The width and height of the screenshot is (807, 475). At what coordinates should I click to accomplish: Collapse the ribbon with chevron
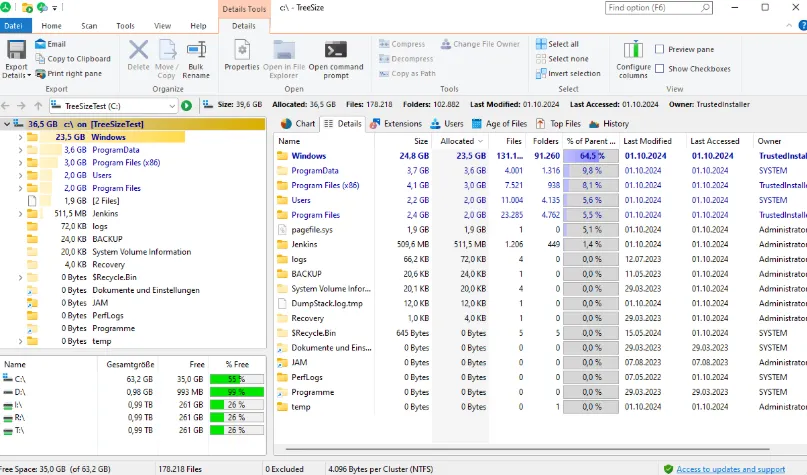click(x=789, y=25)
